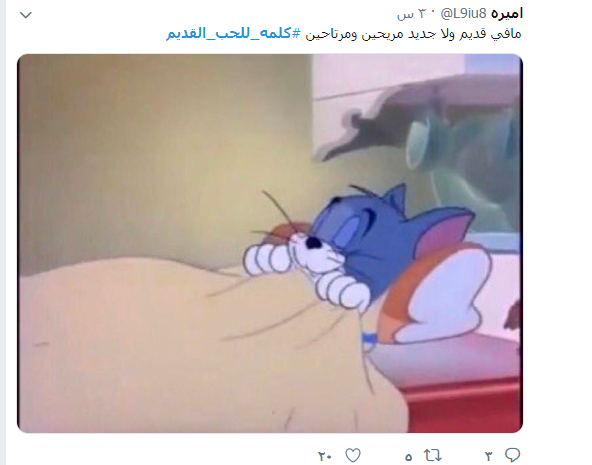592x465 pixels.
Task: Click the blurred window in the picture
Action: pyautogui.click(x=417, y=143)
